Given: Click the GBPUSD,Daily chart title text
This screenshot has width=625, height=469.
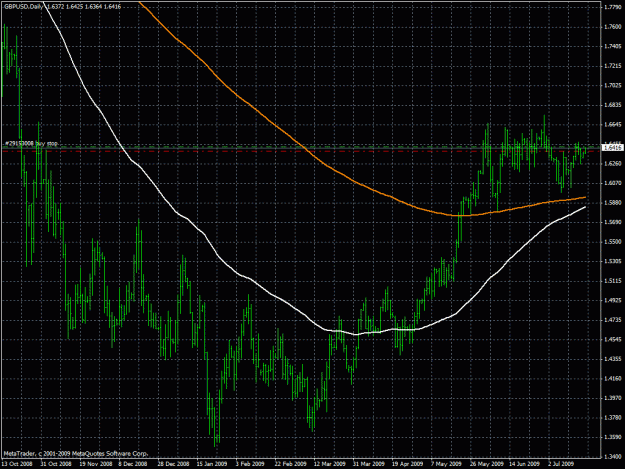Looking at the screenshot, I should point(23,7).
